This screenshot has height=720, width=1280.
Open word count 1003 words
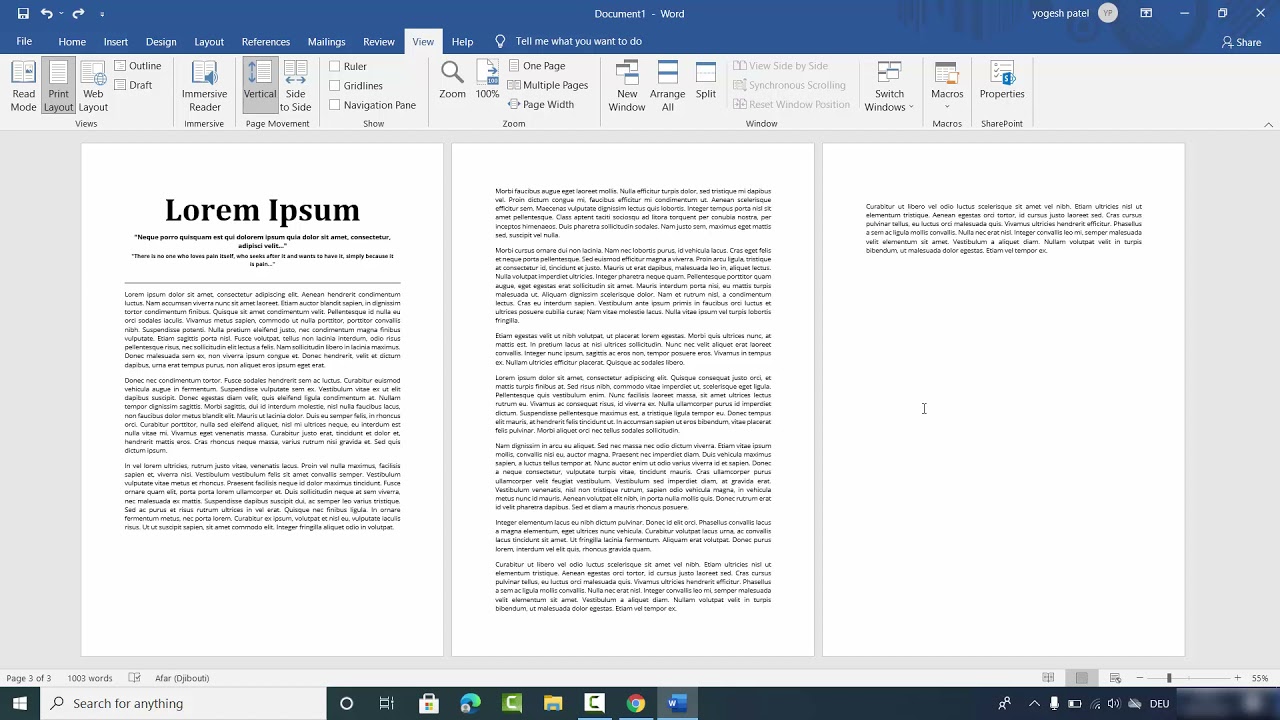90,678
